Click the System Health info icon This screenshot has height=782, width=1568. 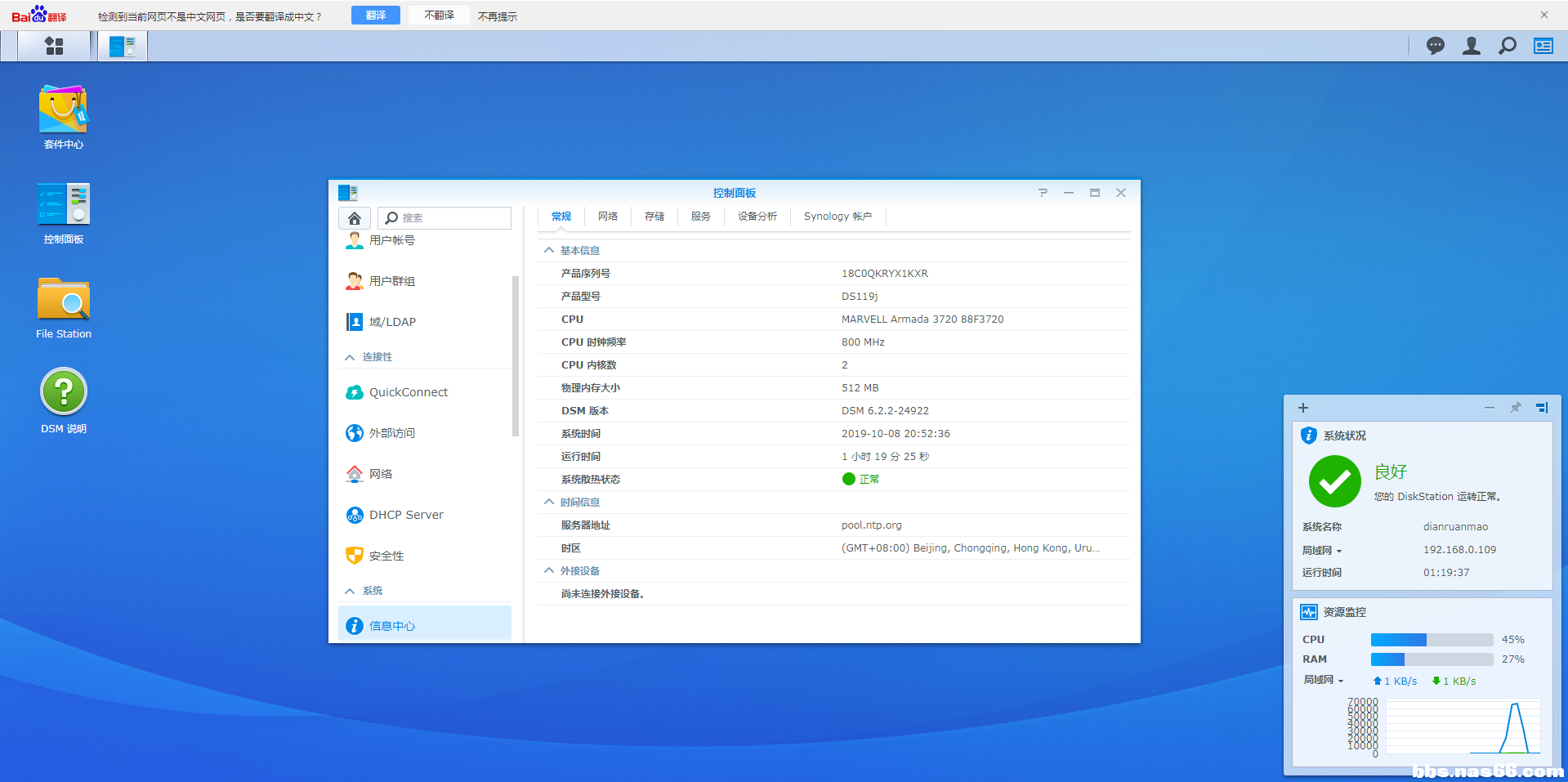point(1309,436)
